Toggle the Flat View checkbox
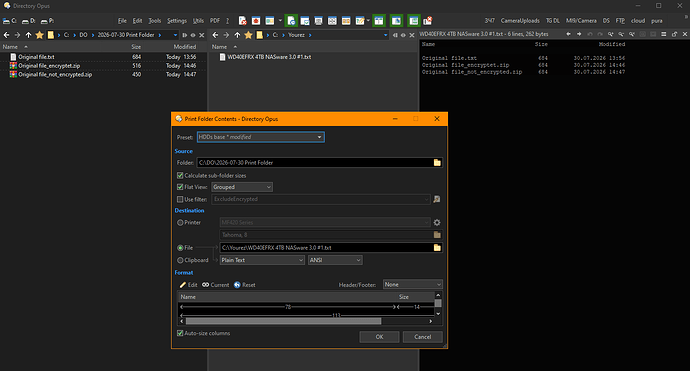This screenshot has width=690, height=371. (180, 187)
